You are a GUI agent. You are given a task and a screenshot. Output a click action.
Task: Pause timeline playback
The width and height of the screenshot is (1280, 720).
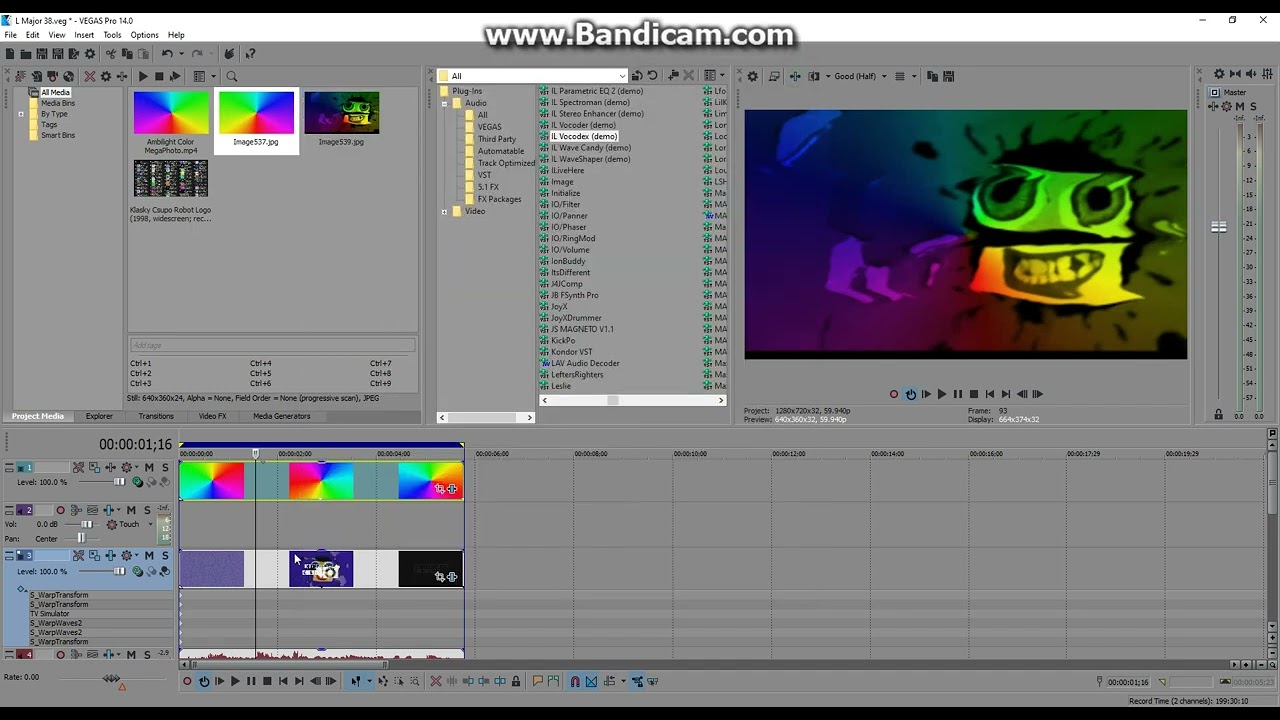tap(251, 681)
